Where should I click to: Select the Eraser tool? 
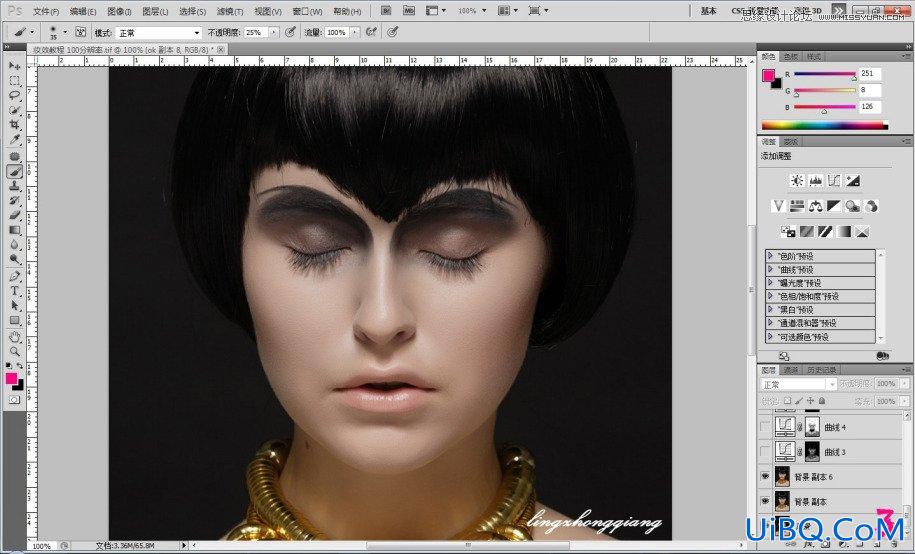(15, 215)
